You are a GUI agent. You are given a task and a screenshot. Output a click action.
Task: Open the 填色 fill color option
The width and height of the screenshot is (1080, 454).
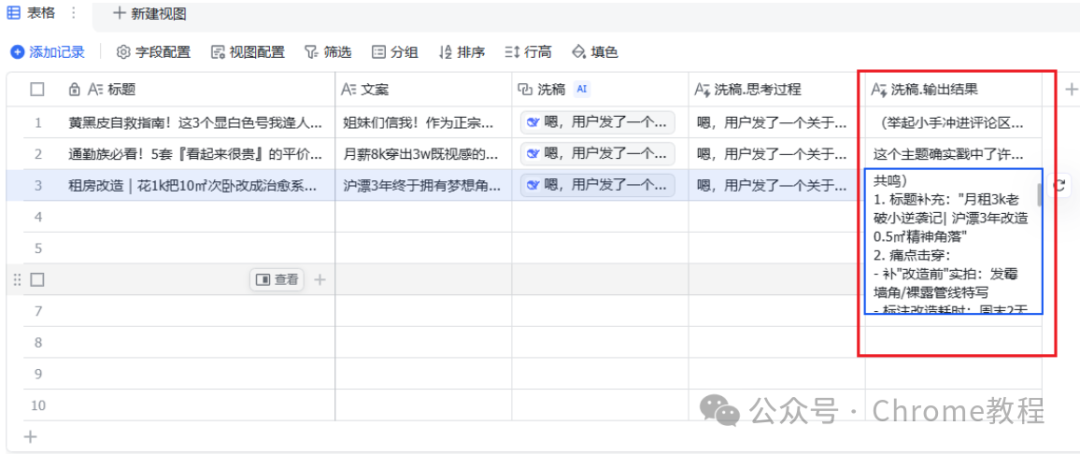(x=595, y=52)
